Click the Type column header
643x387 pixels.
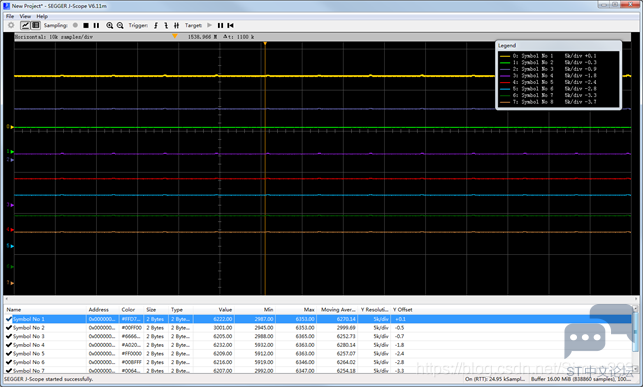(x=181, y=310)
